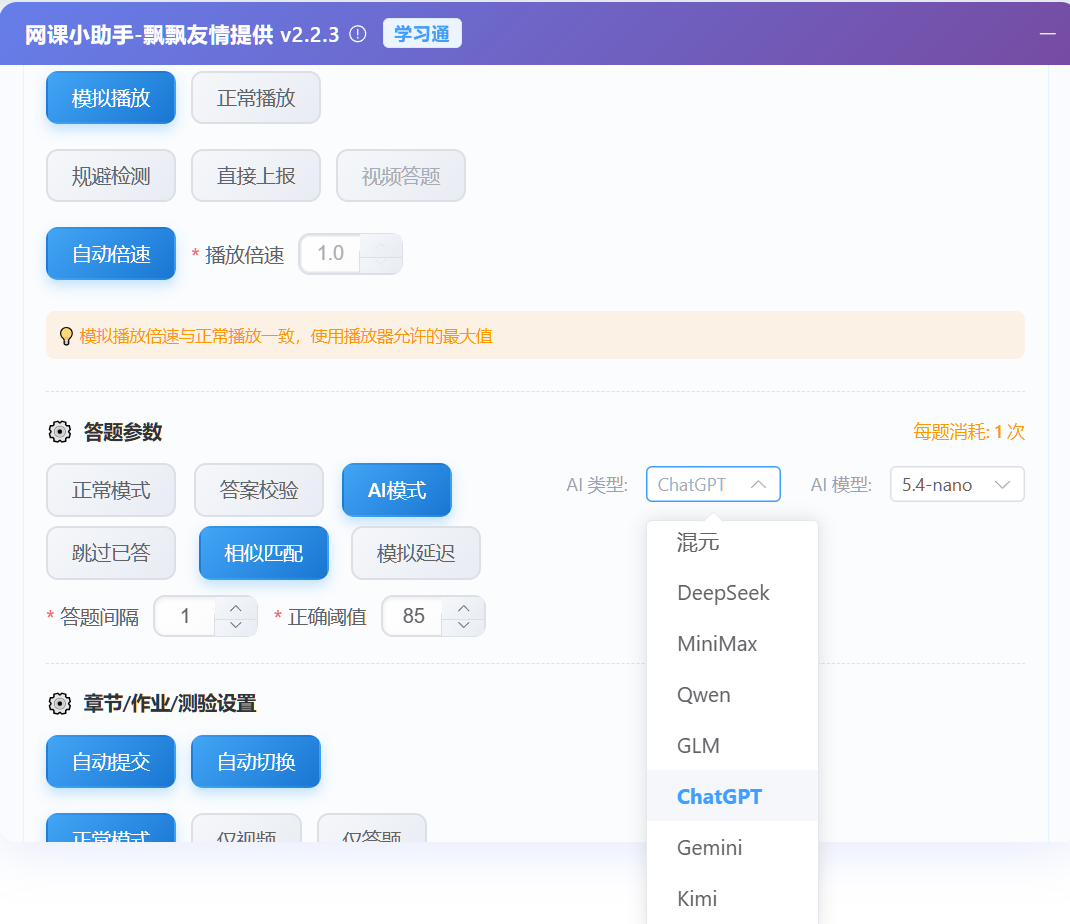Click the gear icon next to 答题参数

(x=60, y=432)
